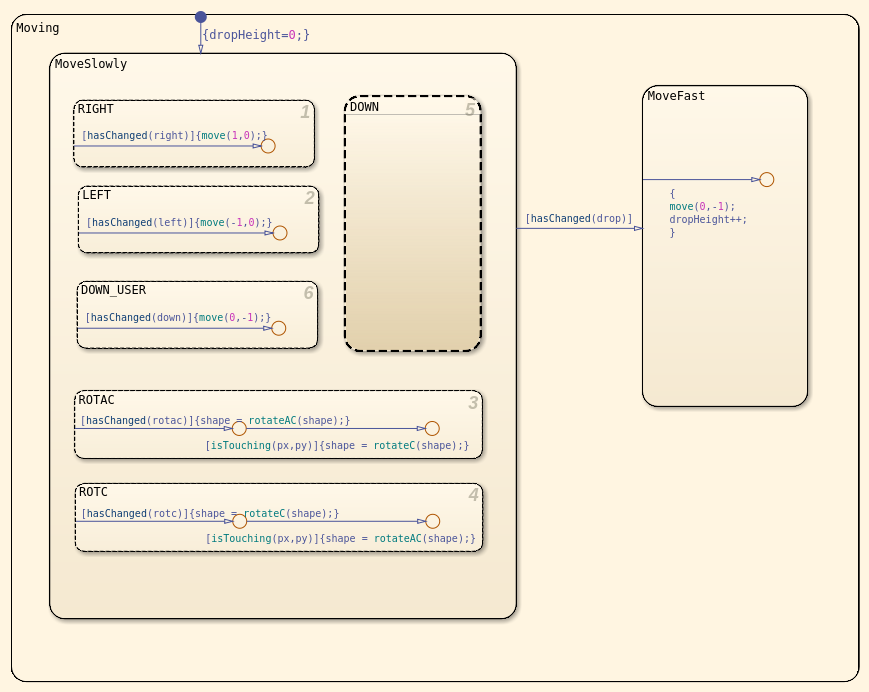
Task: Click the arrowhead of the [hasChanged(drop)] transition
Action: click(638, 228)
